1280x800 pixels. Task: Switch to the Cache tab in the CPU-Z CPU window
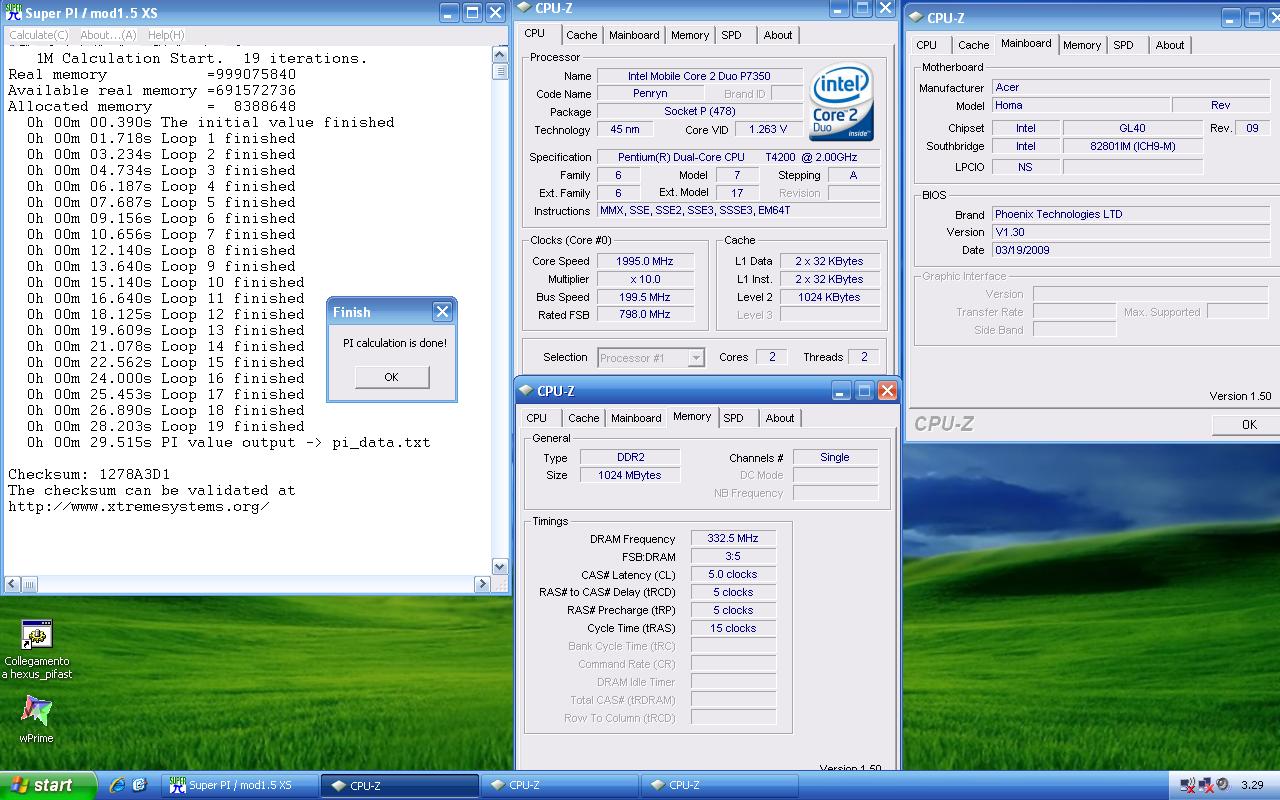[x=581, y=35]
